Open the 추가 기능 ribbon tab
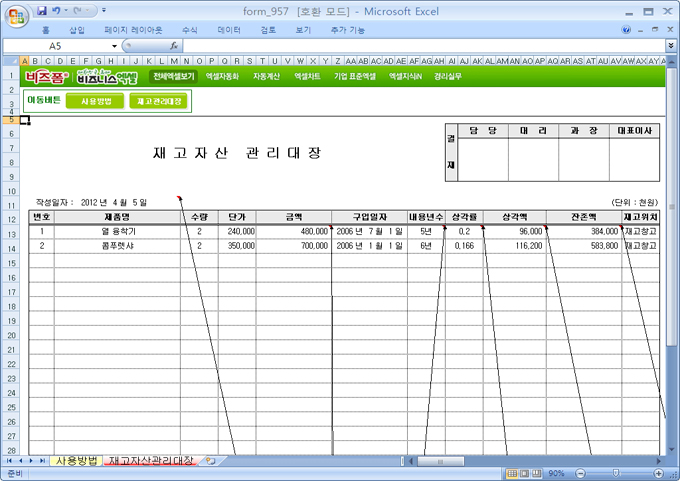This screenshot has width=680, height=481. point(348,30)
